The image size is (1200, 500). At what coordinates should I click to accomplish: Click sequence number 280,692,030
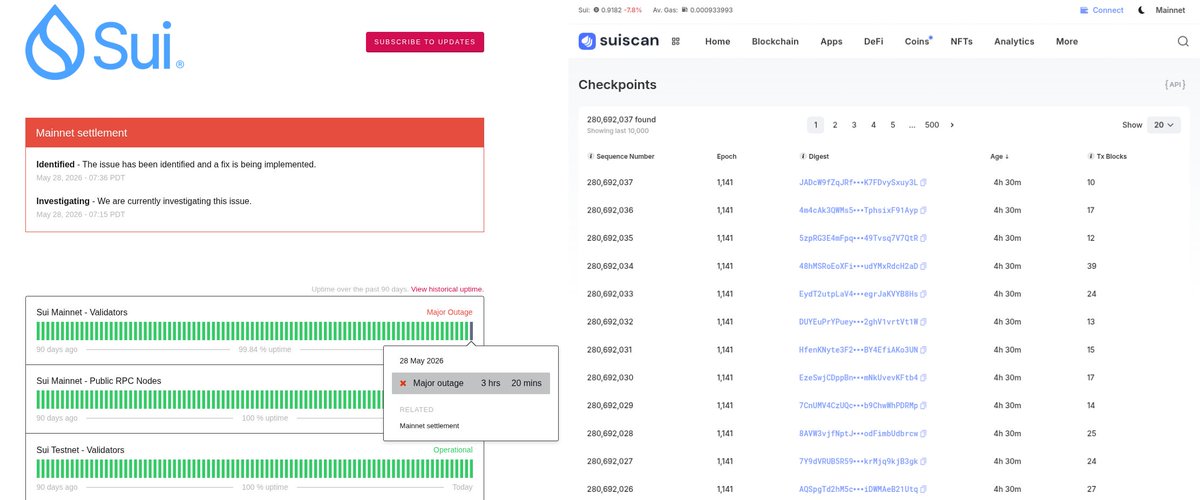point(610,378)
